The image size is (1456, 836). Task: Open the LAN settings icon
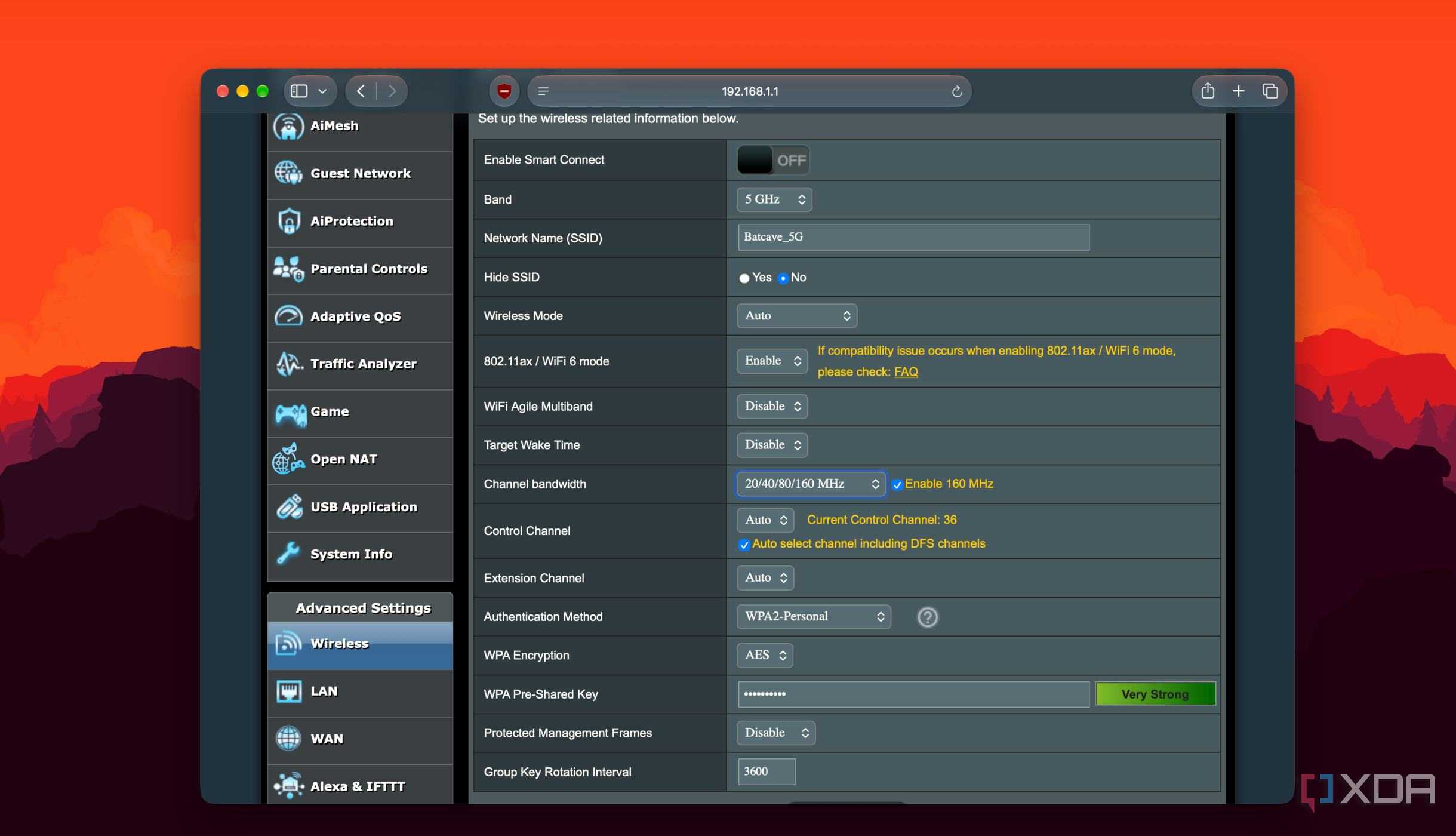point(289,691)
